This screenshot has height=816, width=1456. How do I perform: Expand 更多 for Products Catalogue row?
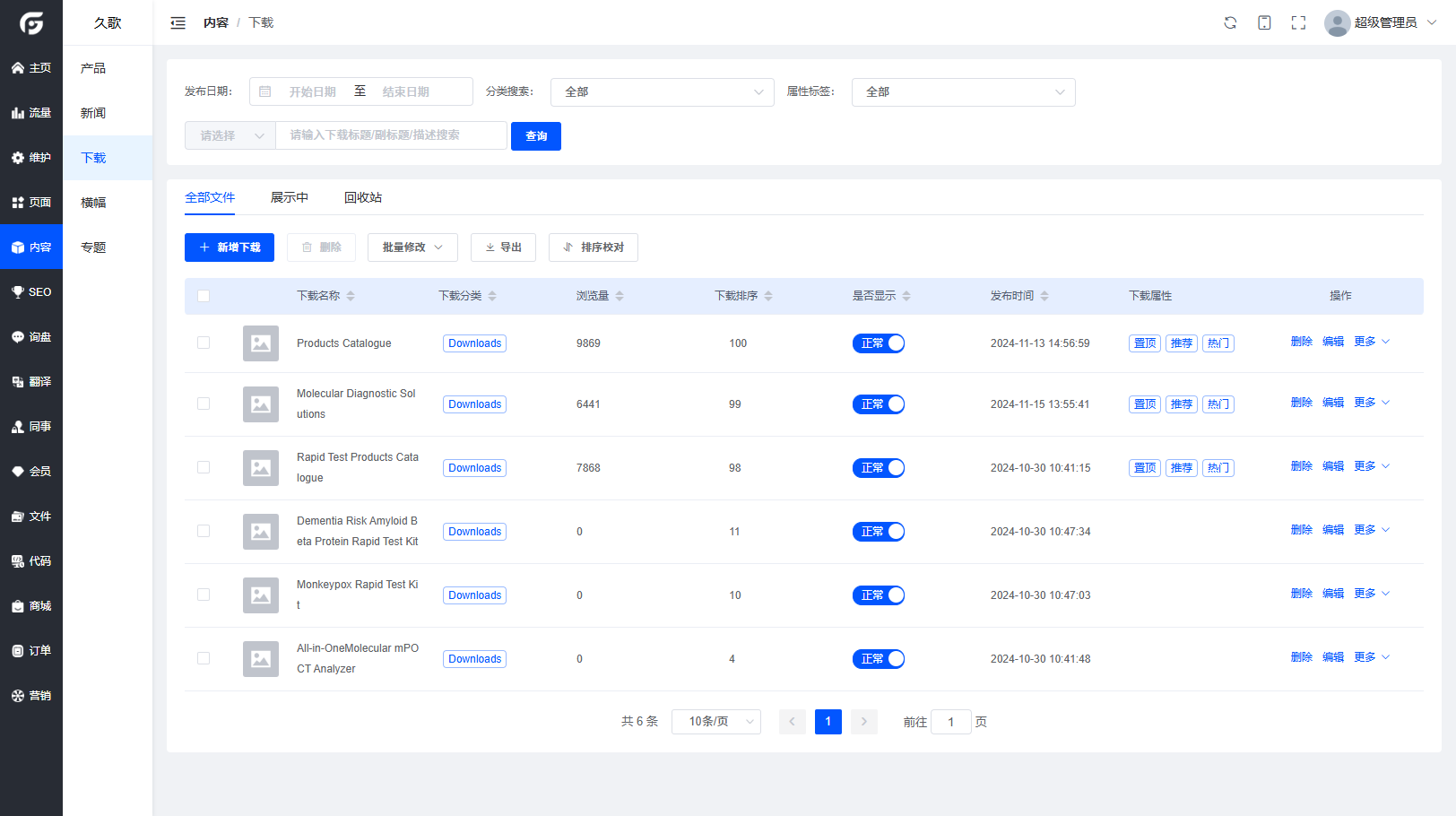(x=1372, y=342)
